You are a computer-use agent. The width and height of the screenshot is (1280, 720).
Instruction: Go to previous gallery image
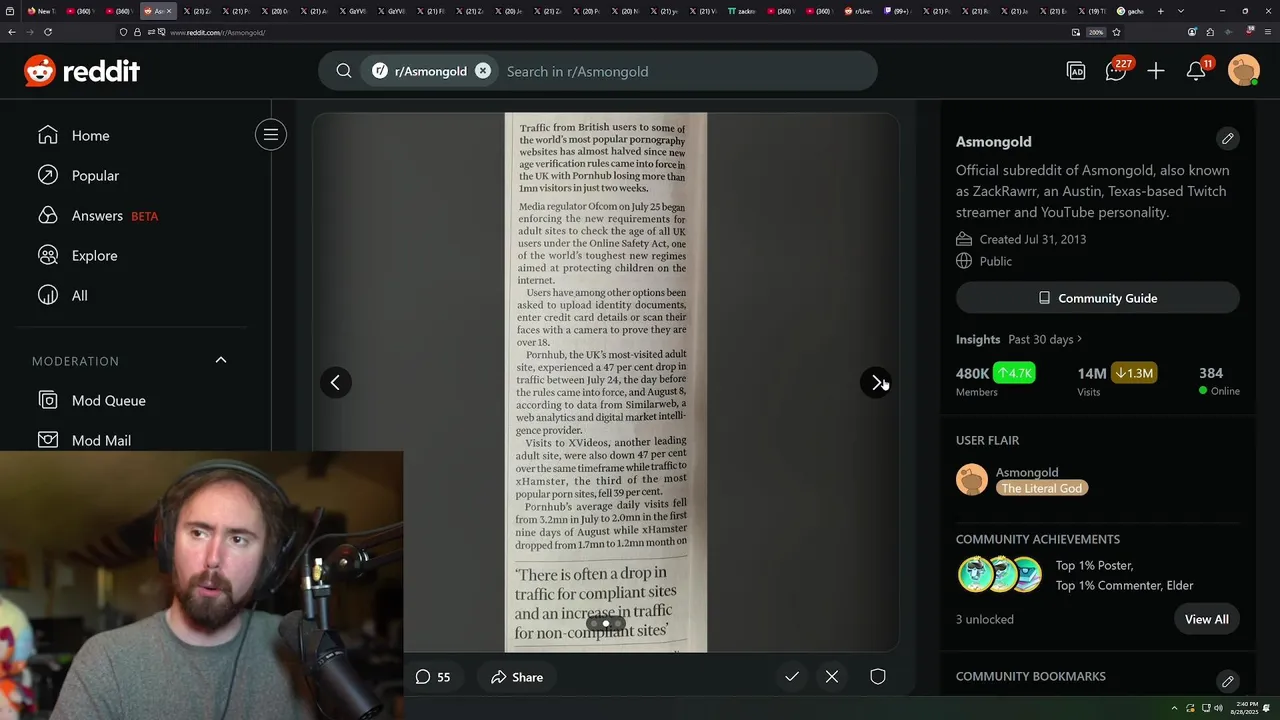click(335, 382)
